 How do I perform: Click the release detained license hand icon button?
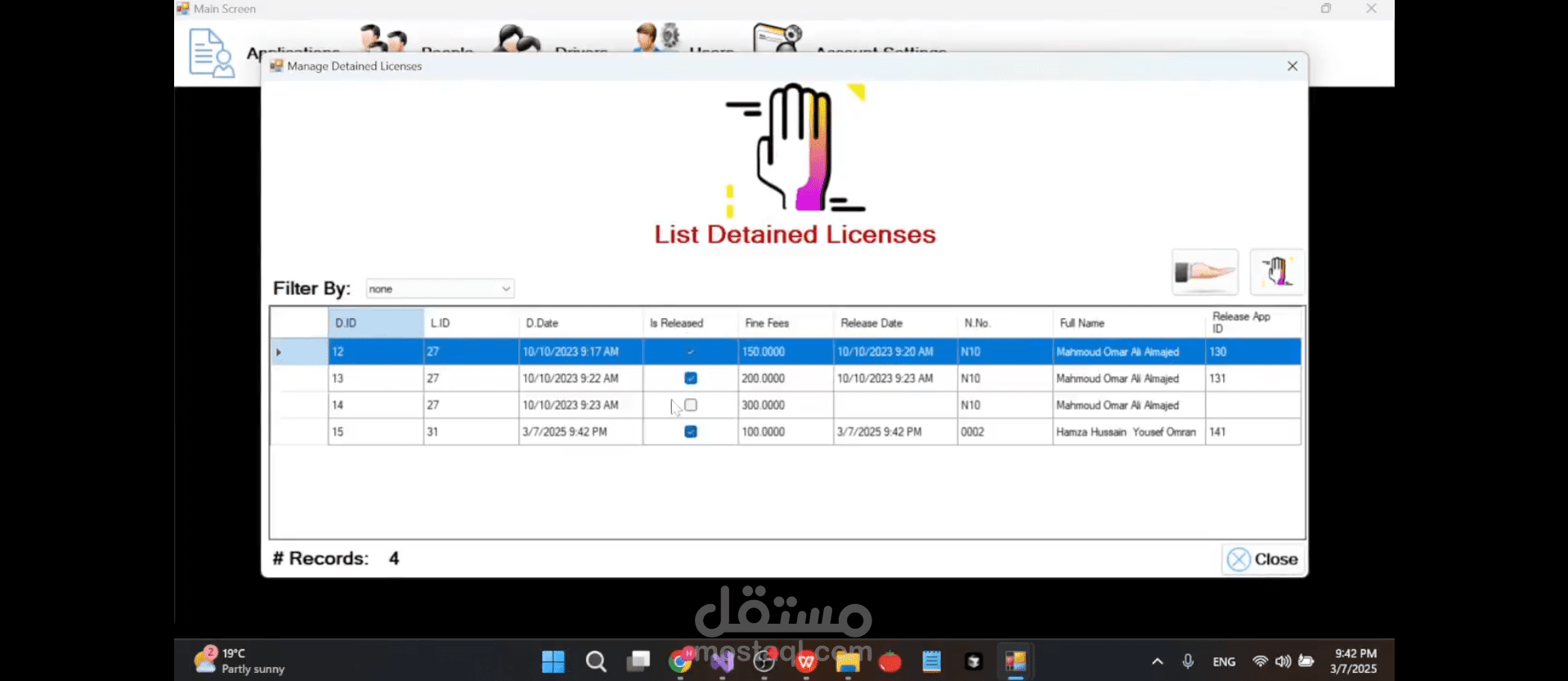tap(1205, 272)
